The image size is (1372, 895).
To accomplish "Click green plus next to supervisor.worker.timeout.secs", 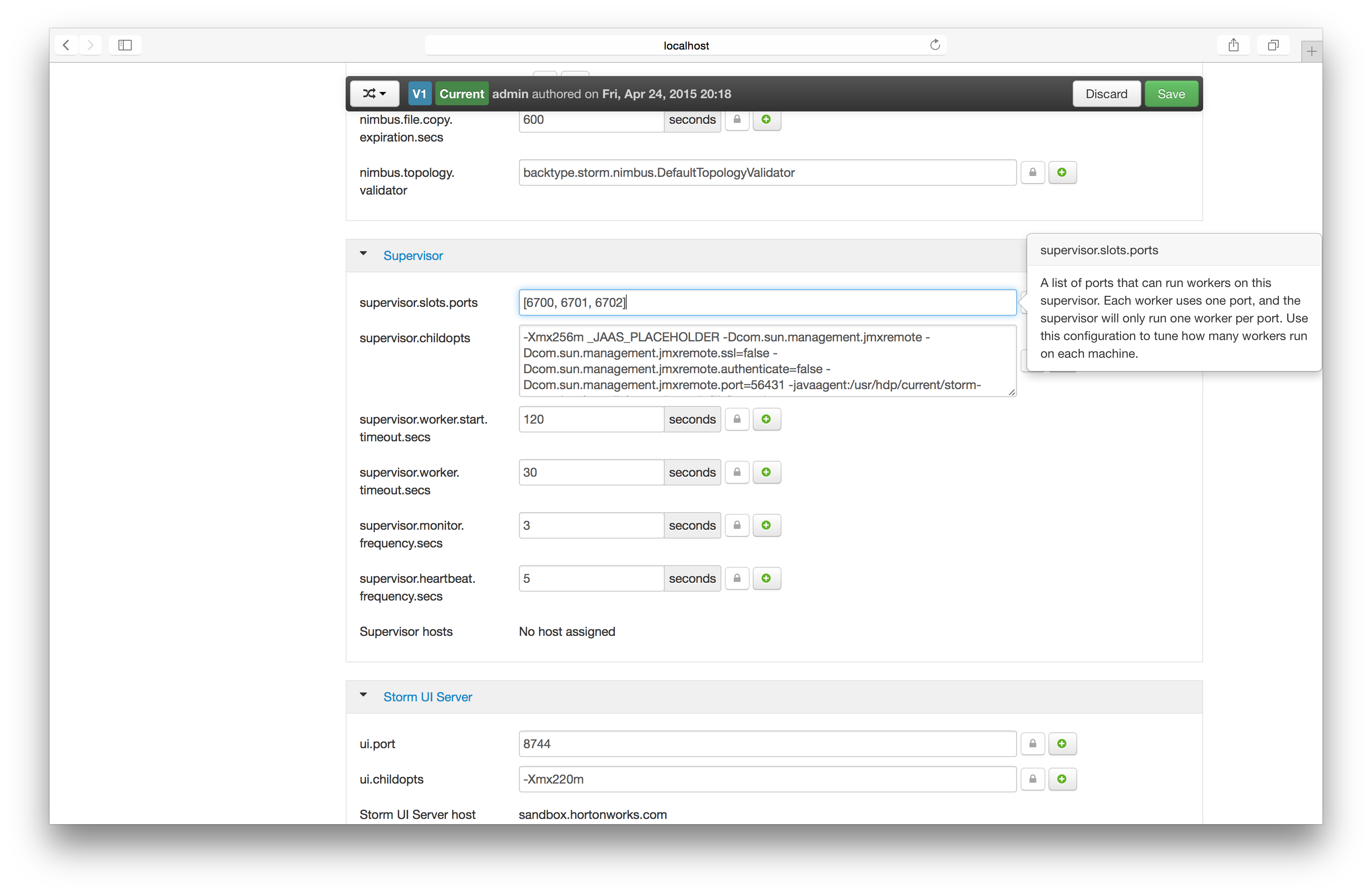I will pyautogui.click(x=766, y=472).
